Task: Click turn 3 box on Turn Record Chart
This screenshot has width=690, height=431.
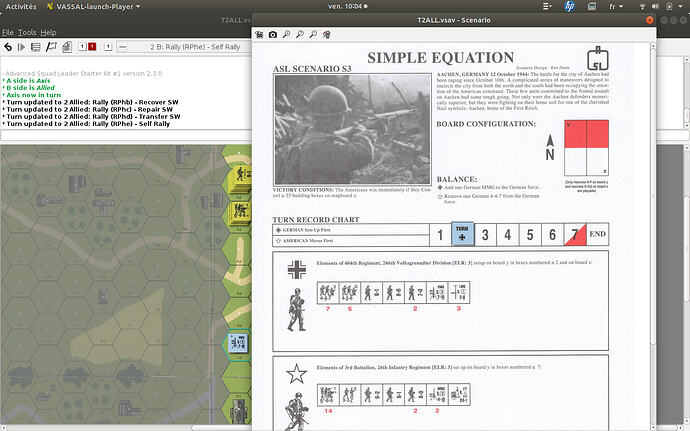Action: (x=485, y=235)
